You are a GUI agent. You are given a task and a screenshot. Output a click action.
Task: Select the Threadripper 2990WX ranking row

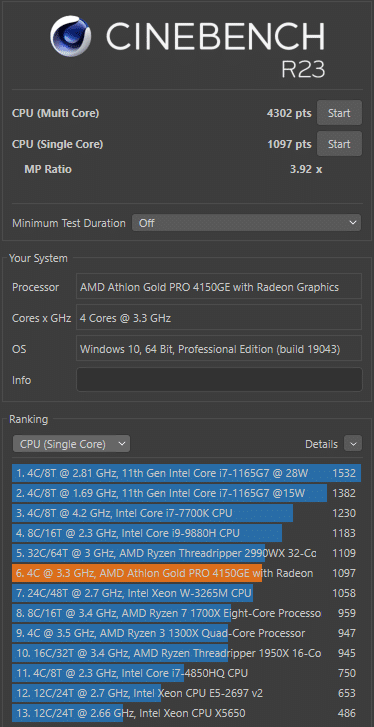tap(186, 553)
